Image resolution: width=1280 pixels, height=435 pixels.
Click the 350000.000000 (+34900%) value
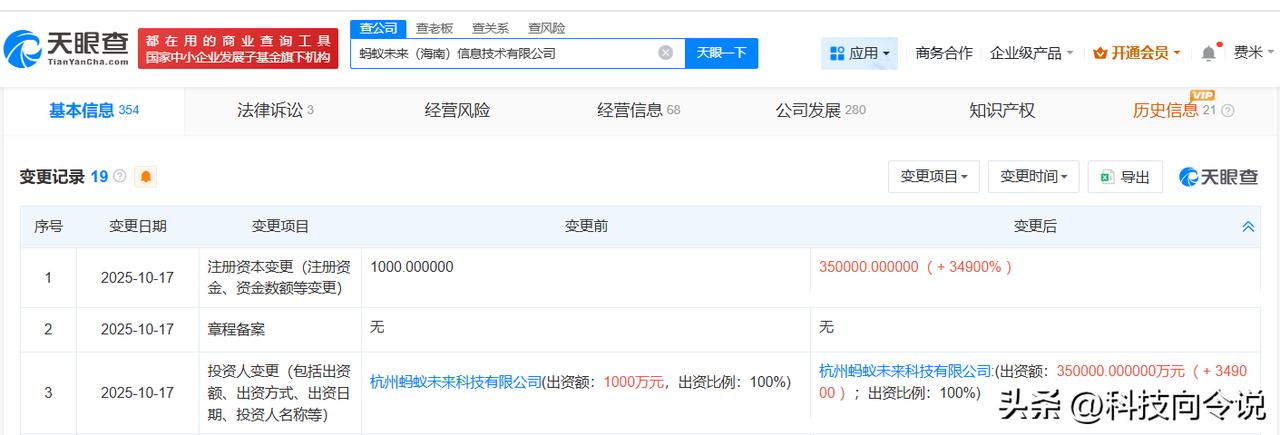click(916, 267)
